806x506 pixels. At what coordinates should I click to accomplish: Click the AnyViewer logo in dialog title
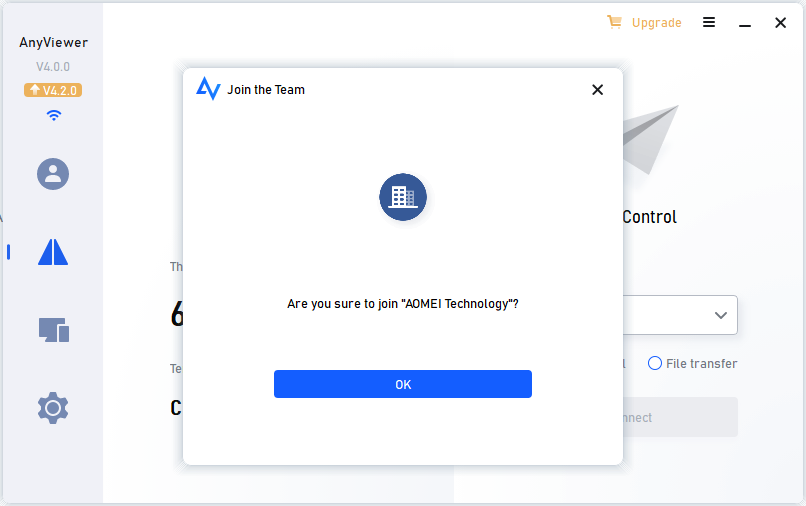click(208, 88)
